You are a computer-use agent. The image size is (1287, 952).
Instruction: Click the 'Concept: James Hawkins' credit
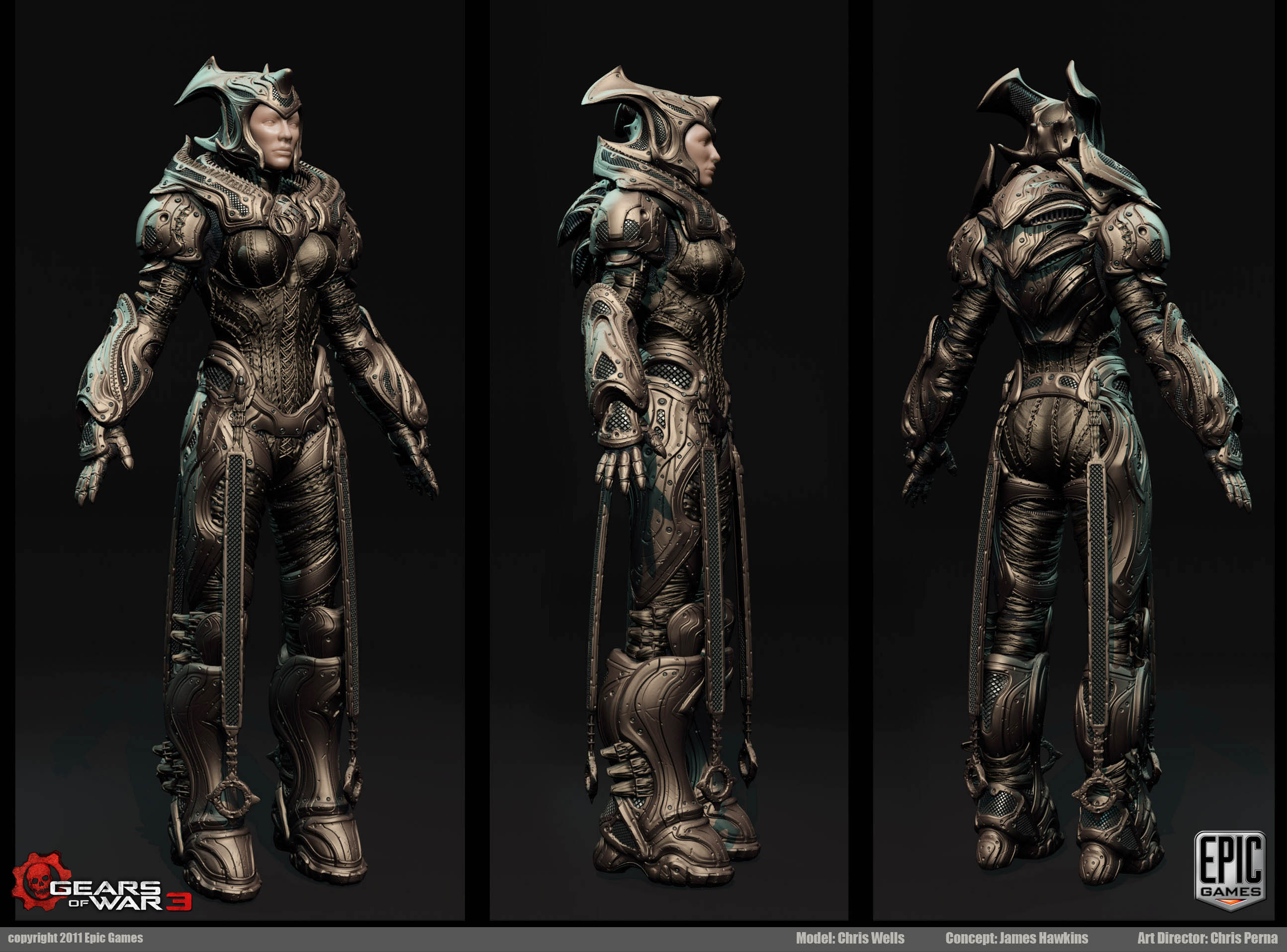(1017, 938)
